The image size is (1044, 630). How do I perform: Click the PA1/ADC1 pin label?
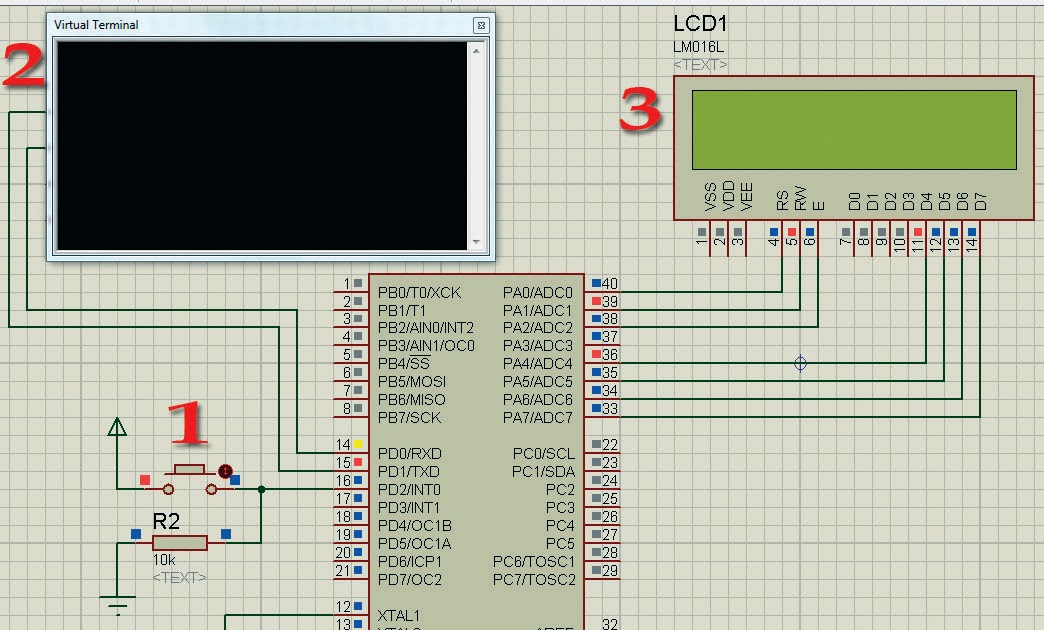pos(538,311)
